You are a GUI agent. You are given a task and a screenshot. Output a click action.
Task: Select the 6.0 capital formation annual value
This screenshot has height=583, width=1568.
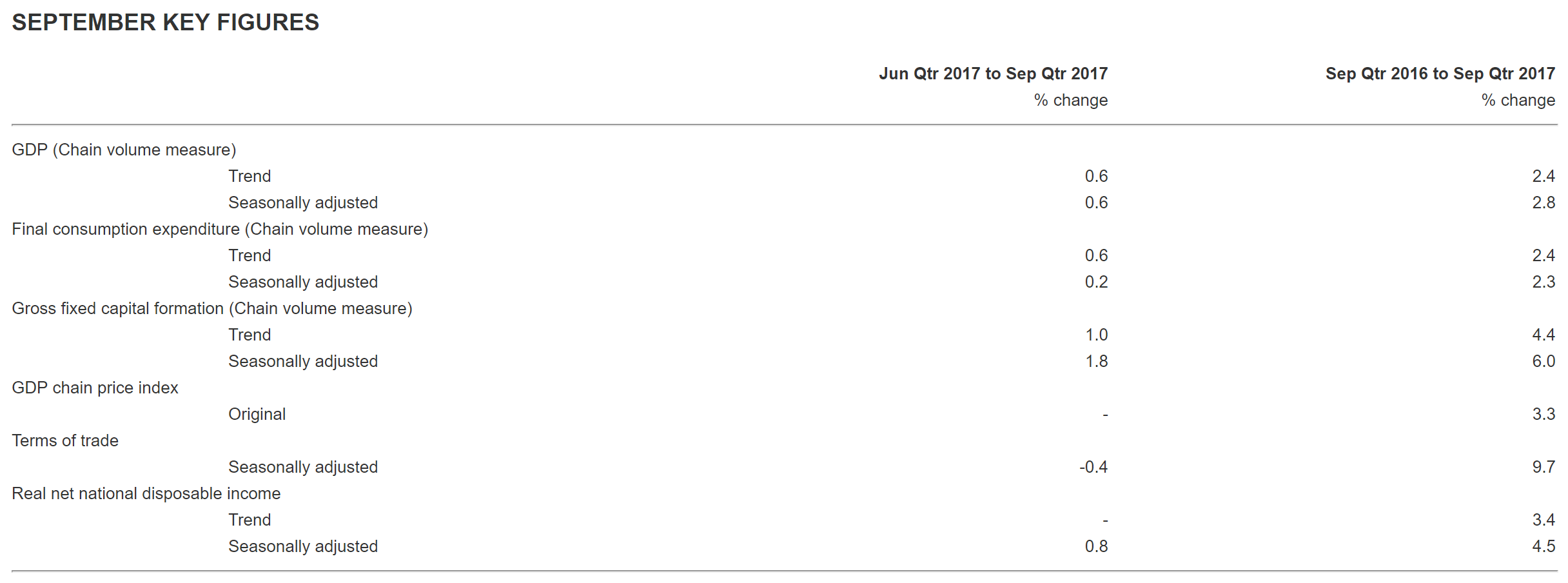point(1543,361)
